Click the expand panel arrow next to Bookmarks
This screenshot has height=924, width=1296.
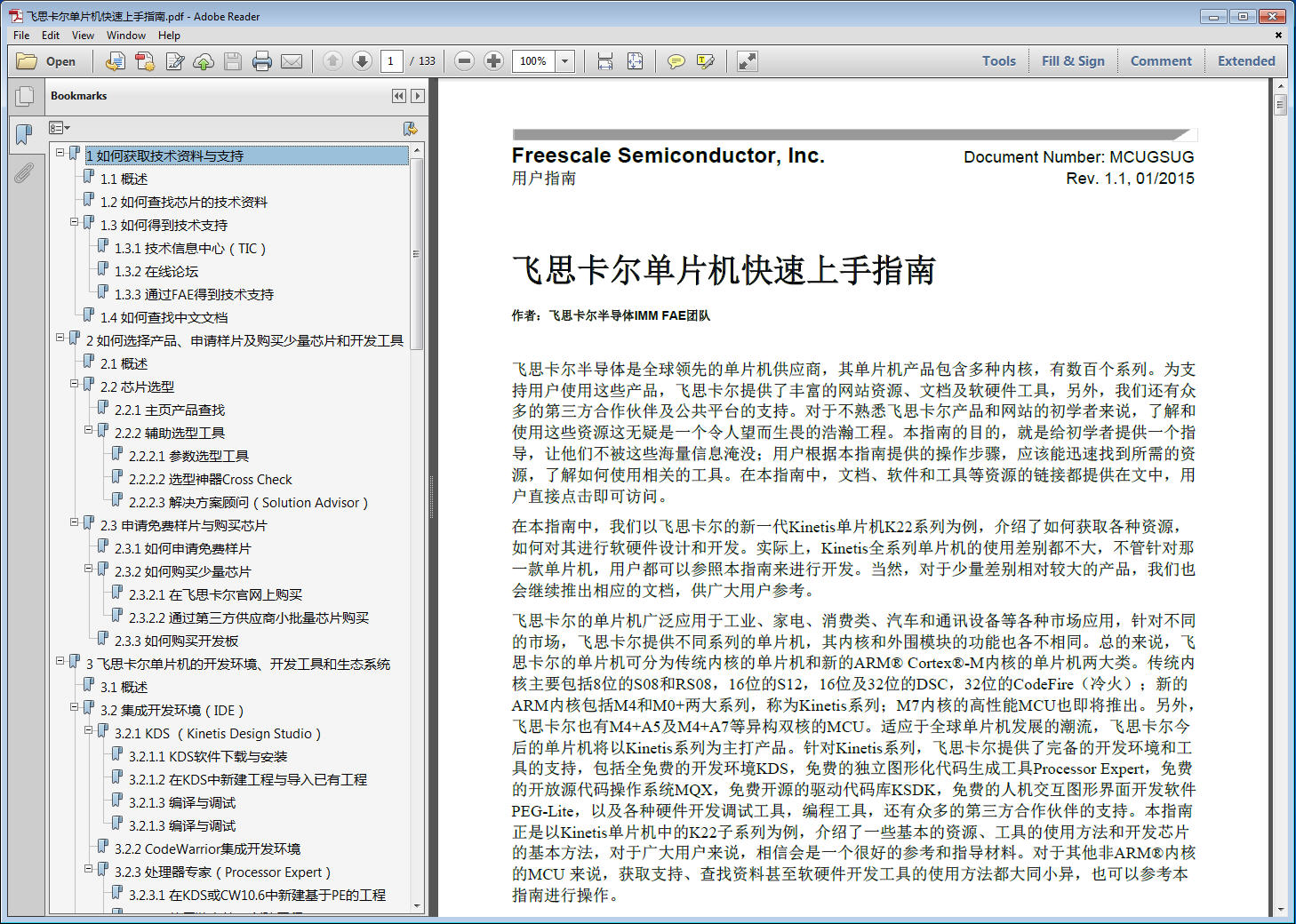coord(418,96)
